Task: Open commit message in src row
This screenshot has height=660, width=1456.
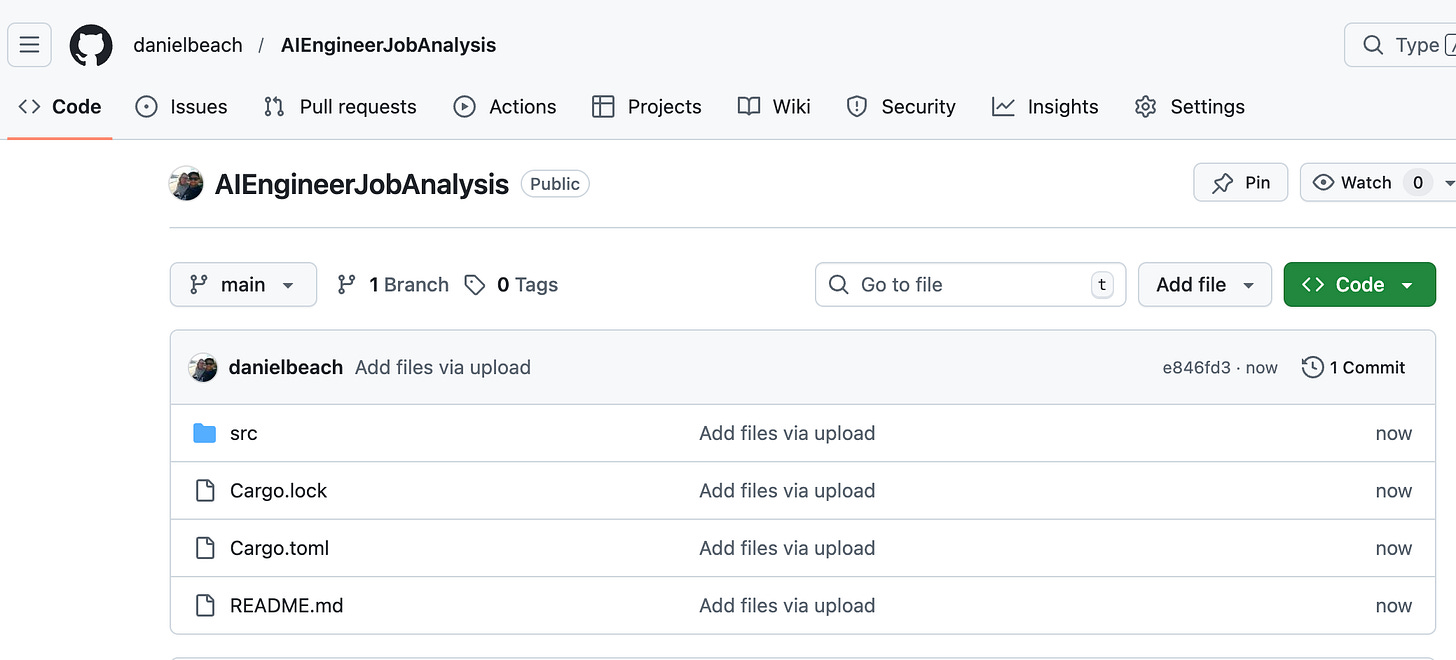Action: pos(787,433)
